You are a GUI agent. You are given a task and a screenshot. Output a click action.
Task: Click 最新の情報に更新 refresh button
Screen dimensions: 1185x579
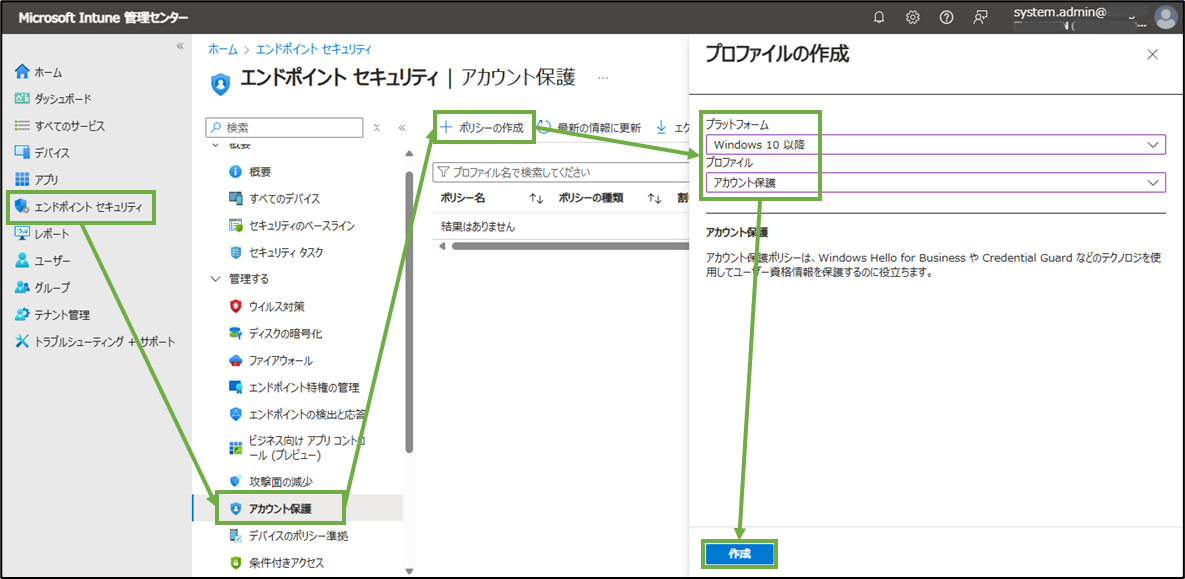click(591, 128)
